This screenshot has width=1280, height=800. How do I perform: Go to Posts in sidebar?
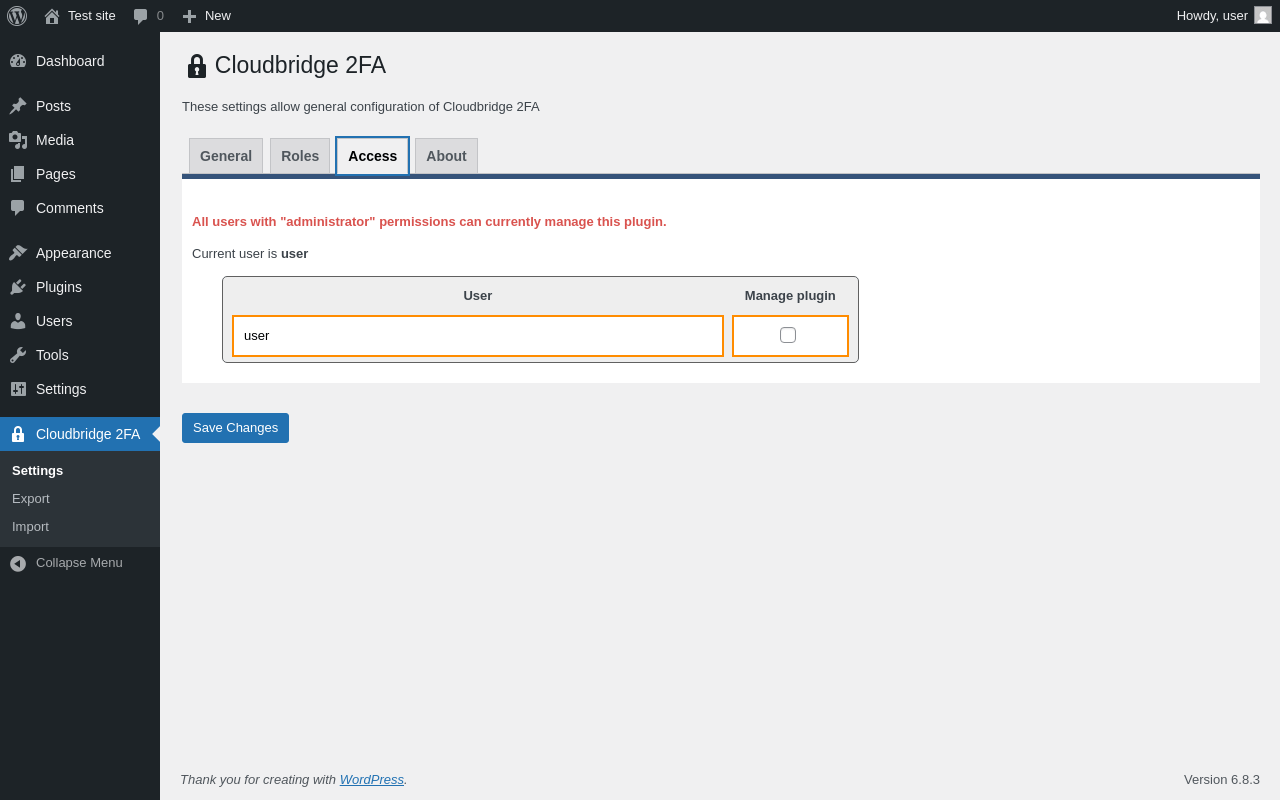pos(80,106)
